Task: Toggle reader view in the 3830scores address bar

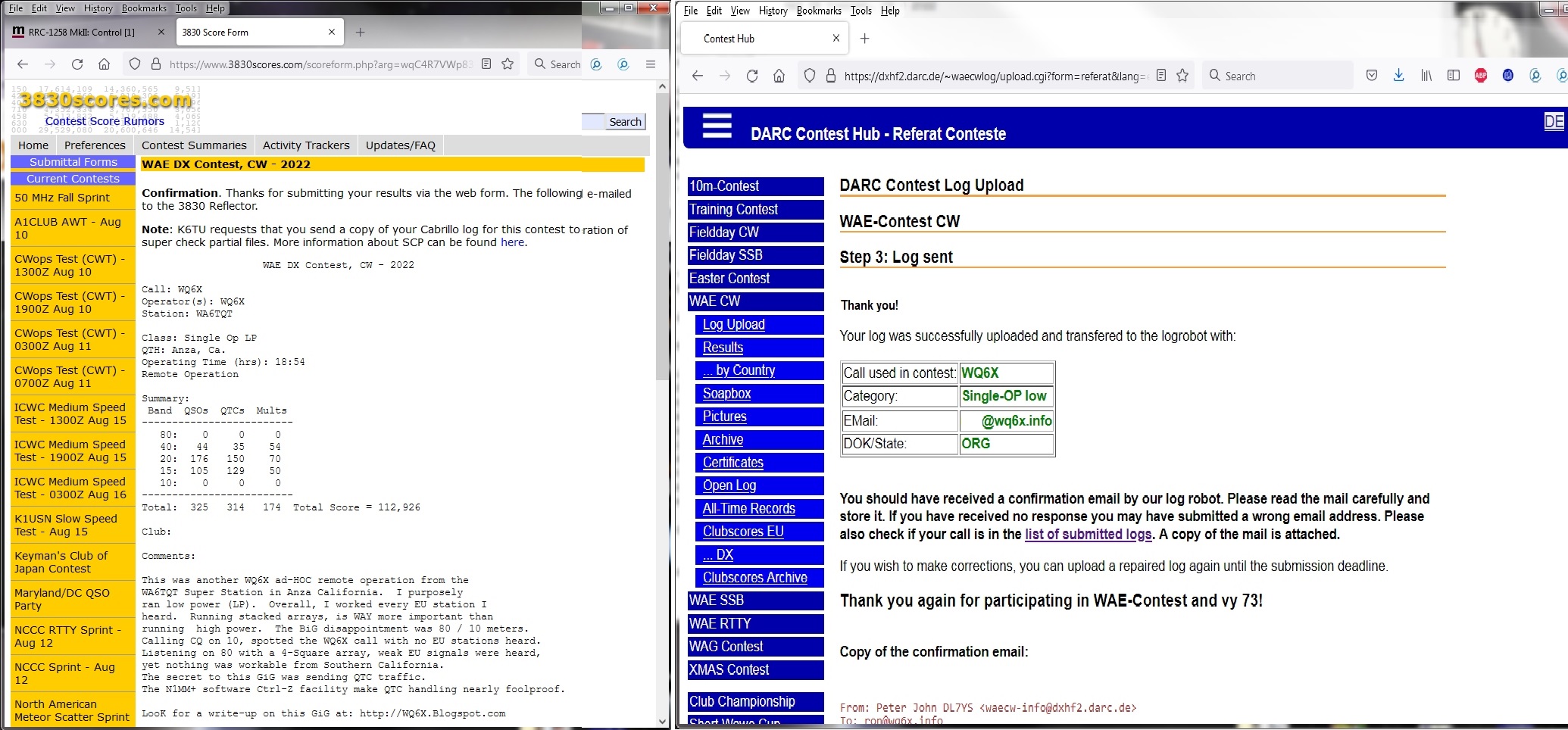Action: 486,64
